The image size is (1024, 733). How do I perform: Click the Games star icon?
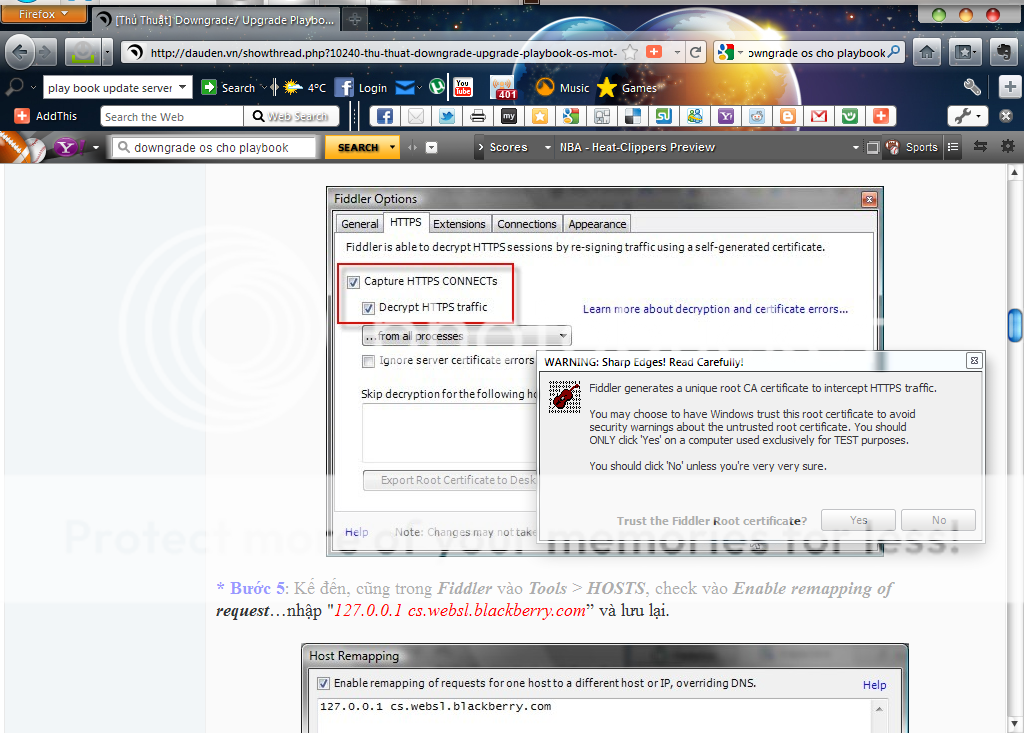[606, 88]
